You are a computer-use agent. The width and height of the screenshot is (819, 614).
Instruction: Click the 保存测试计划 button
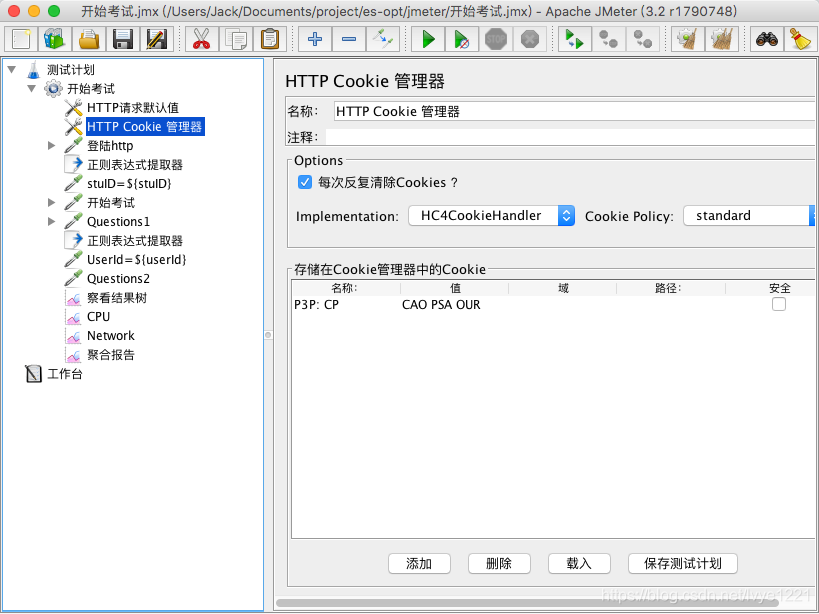coord(683,563)
